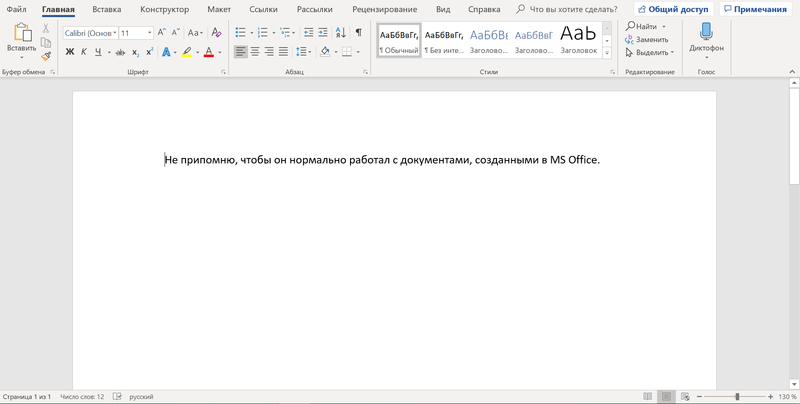Start a bulleted list
Screen dimensions: 800x404
point(240,33)
